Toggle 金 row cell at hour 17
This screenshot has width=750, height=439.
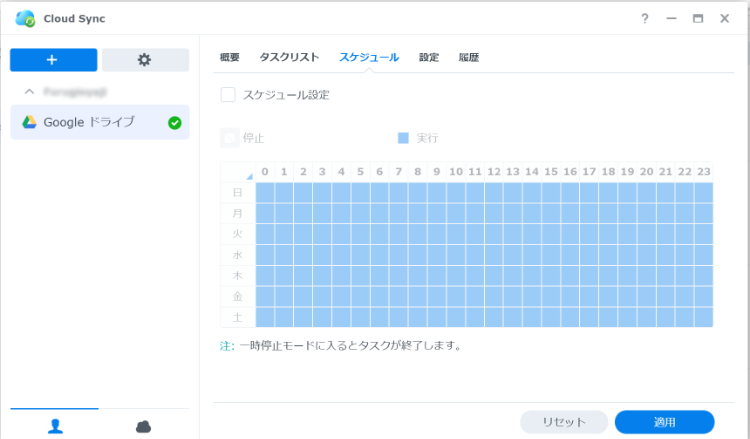[x=589, y=296]
